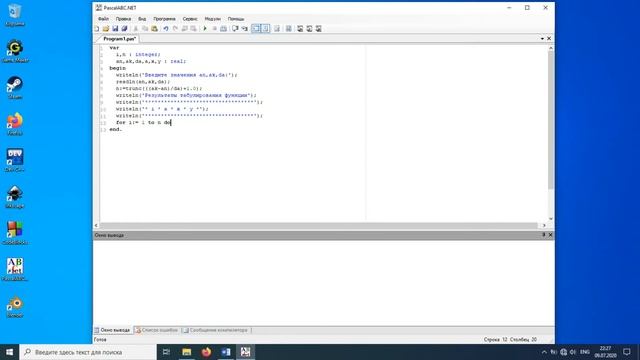Select the PascalABC.NET desktop shortcut
The width and height of the screenshot is (640, 360).
pos(15,270)
